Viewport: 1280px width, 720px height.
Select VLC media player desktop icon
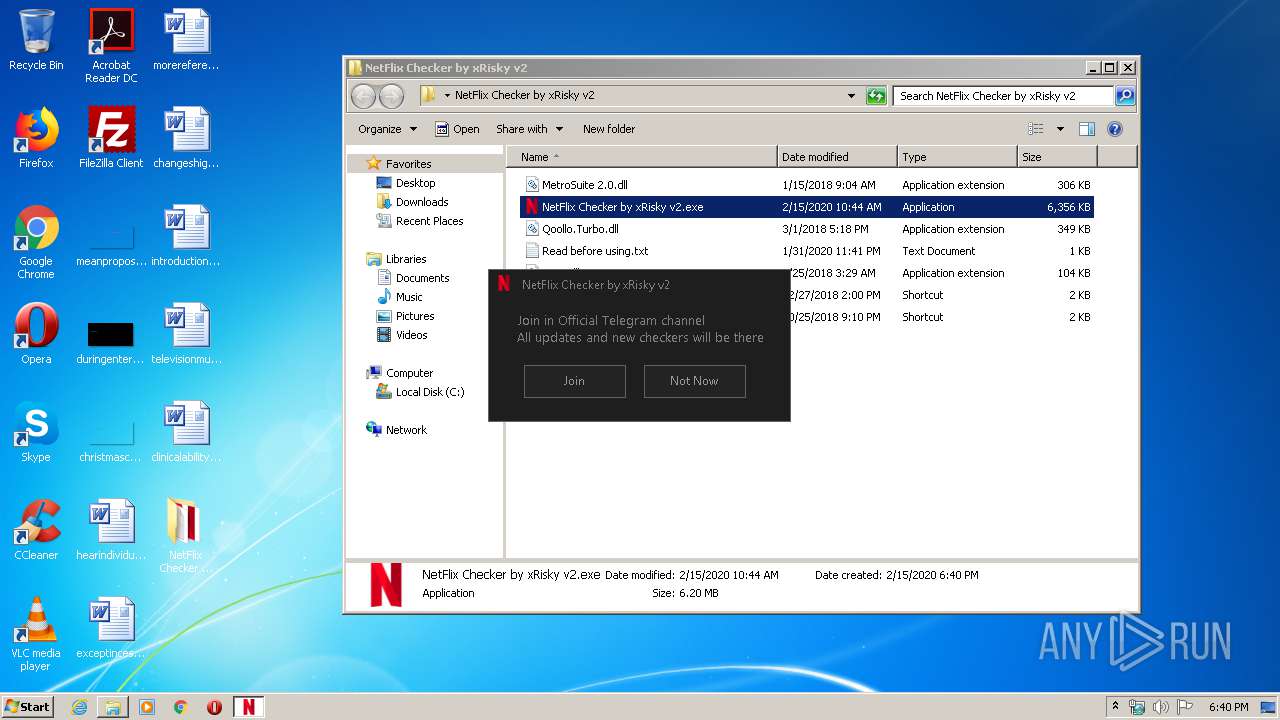[x=36, y=634]
